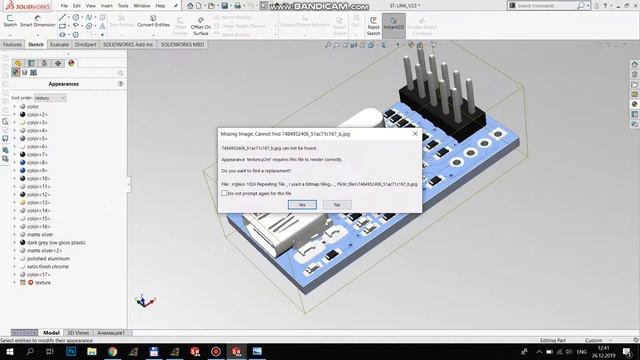This screenshot has width=640, height=360.
Task: Select the Spline sketch tool
Action: (x=89, y=18)
